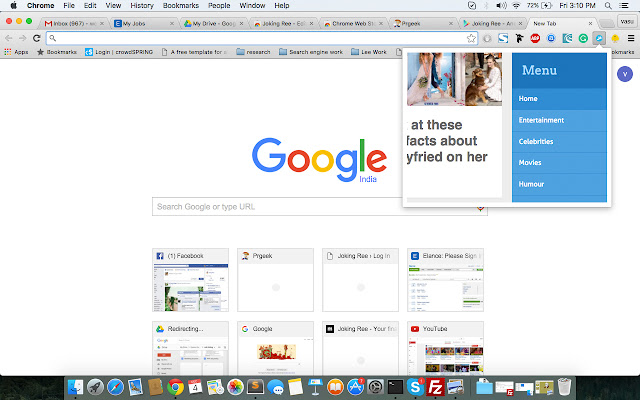This screenshot has height=400, width=640.
Task: Open iBooks from the dock
Action: (x=335, y=387)
